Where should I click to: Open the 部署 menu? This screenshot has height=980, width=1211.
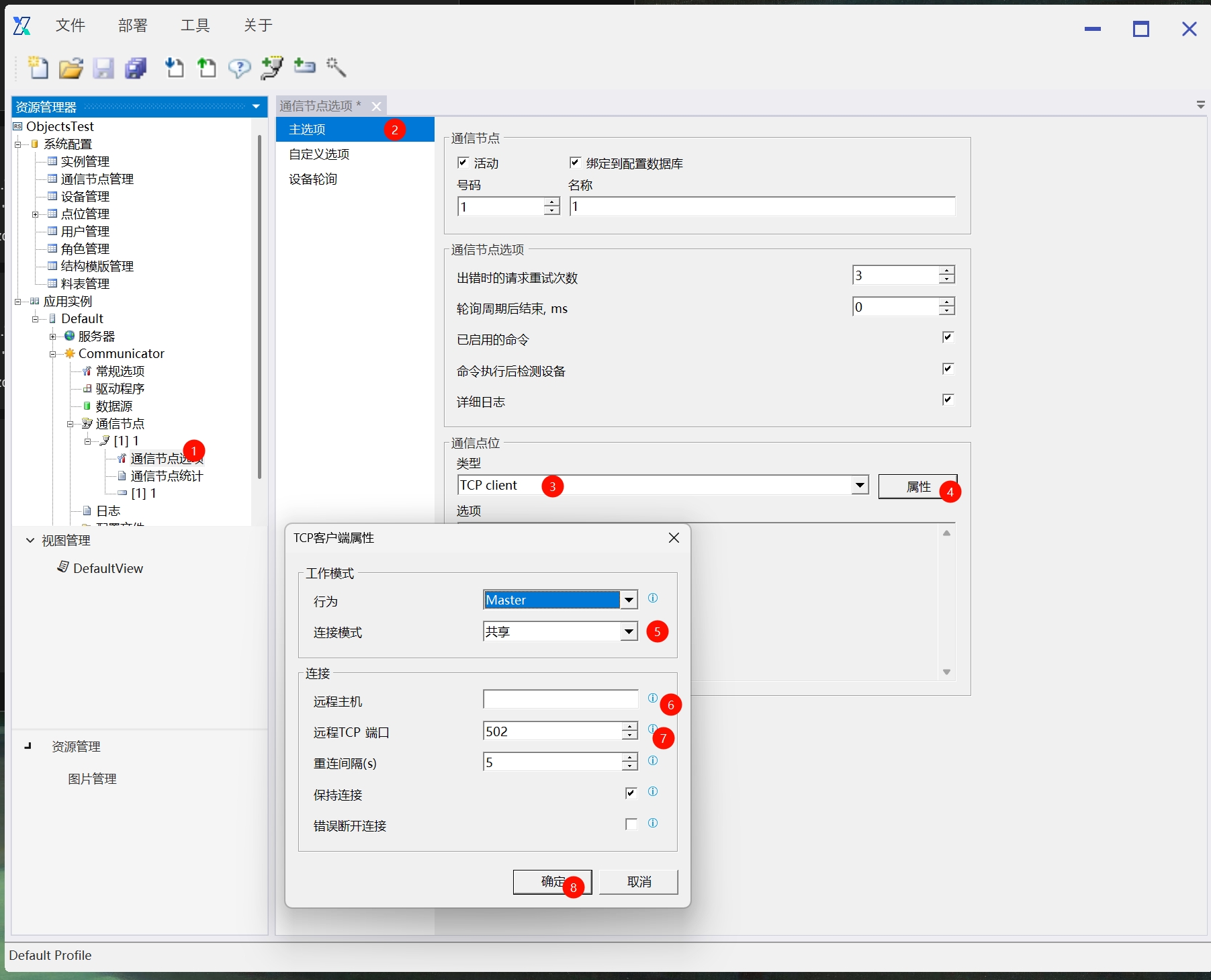point(132,26)
